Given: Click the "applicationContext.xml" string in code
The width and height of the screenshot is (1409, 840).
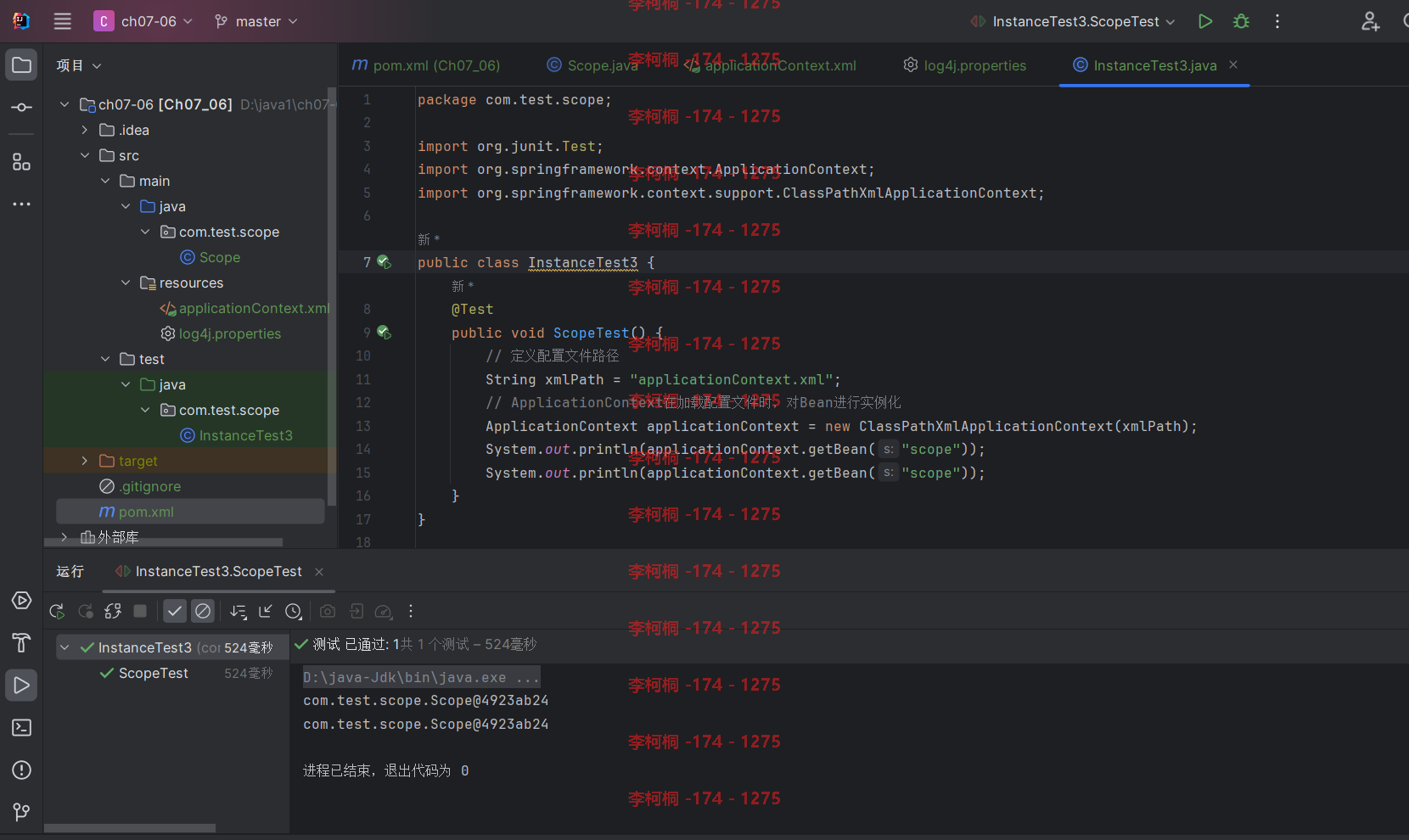Looking at the screenshot, I should click(731, 379).
